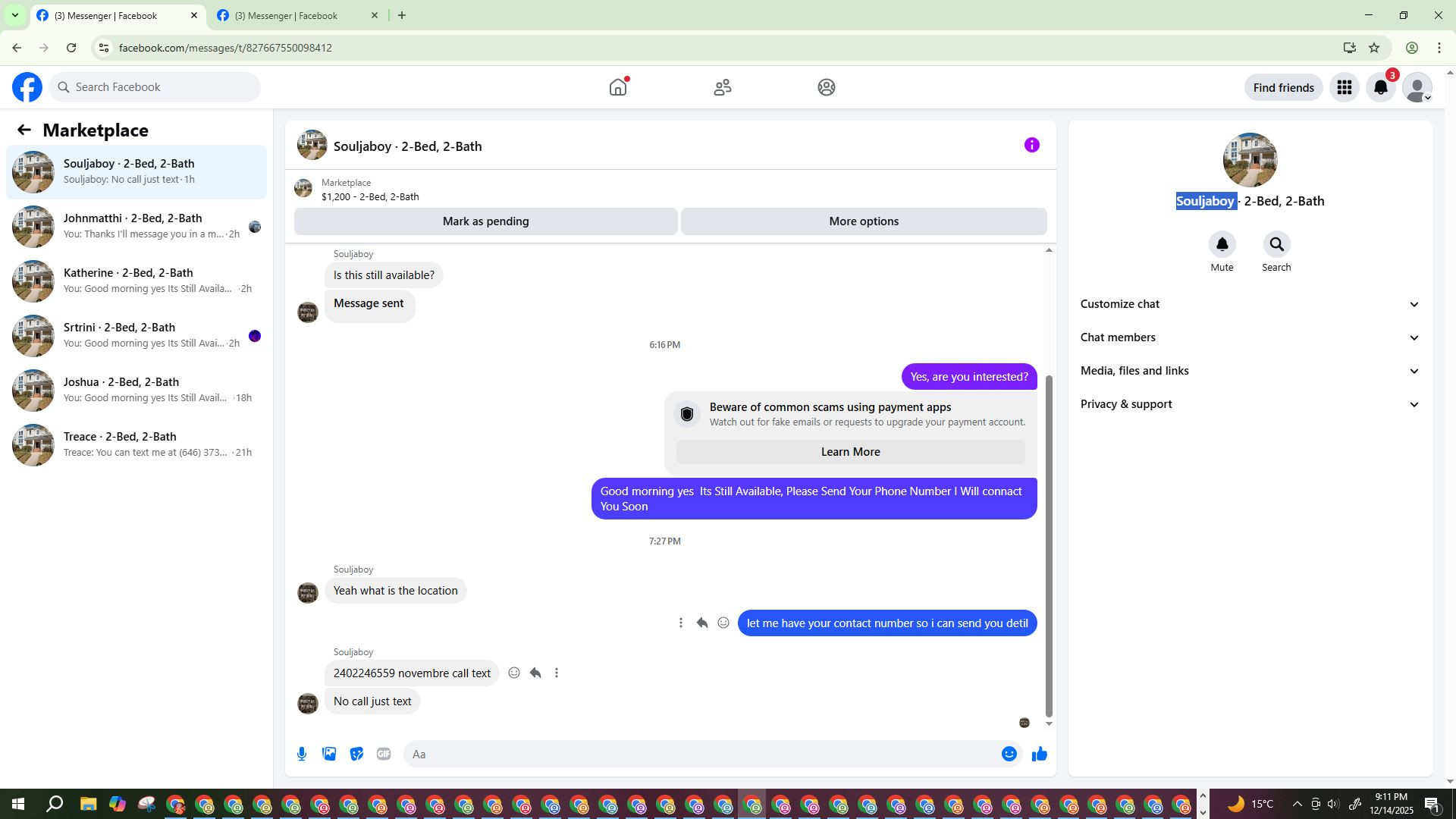Click the Mark as pending button
This screenshot has width=1456, height=819.
point(485,221)
